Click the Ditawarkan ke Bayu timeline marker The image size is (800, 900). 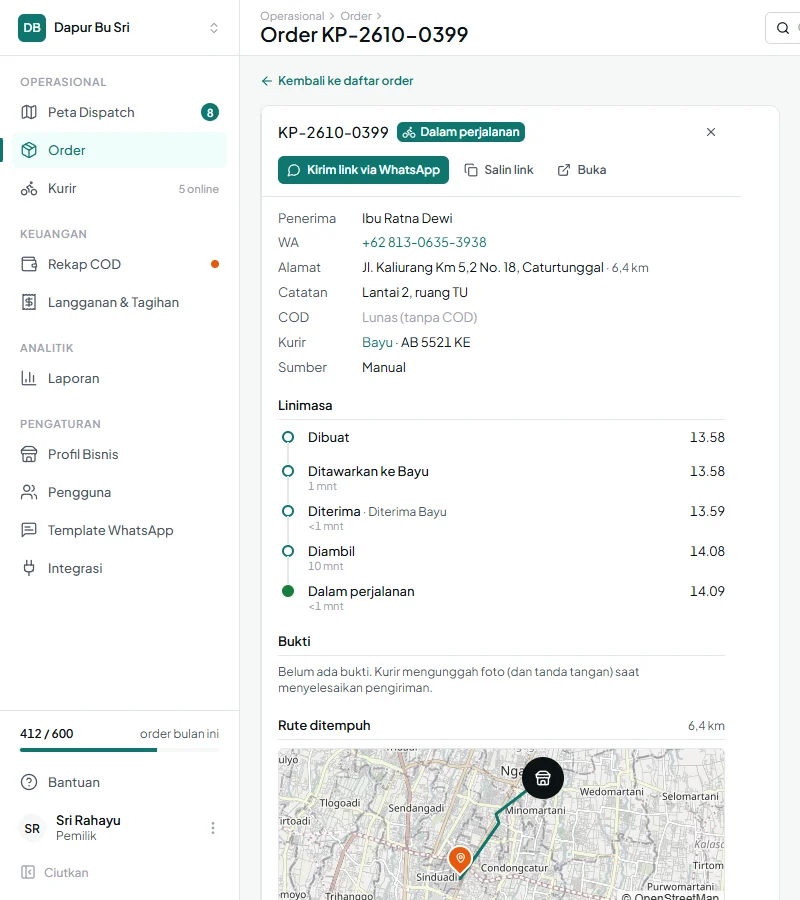pyautogui.click(x=288, y=471)
